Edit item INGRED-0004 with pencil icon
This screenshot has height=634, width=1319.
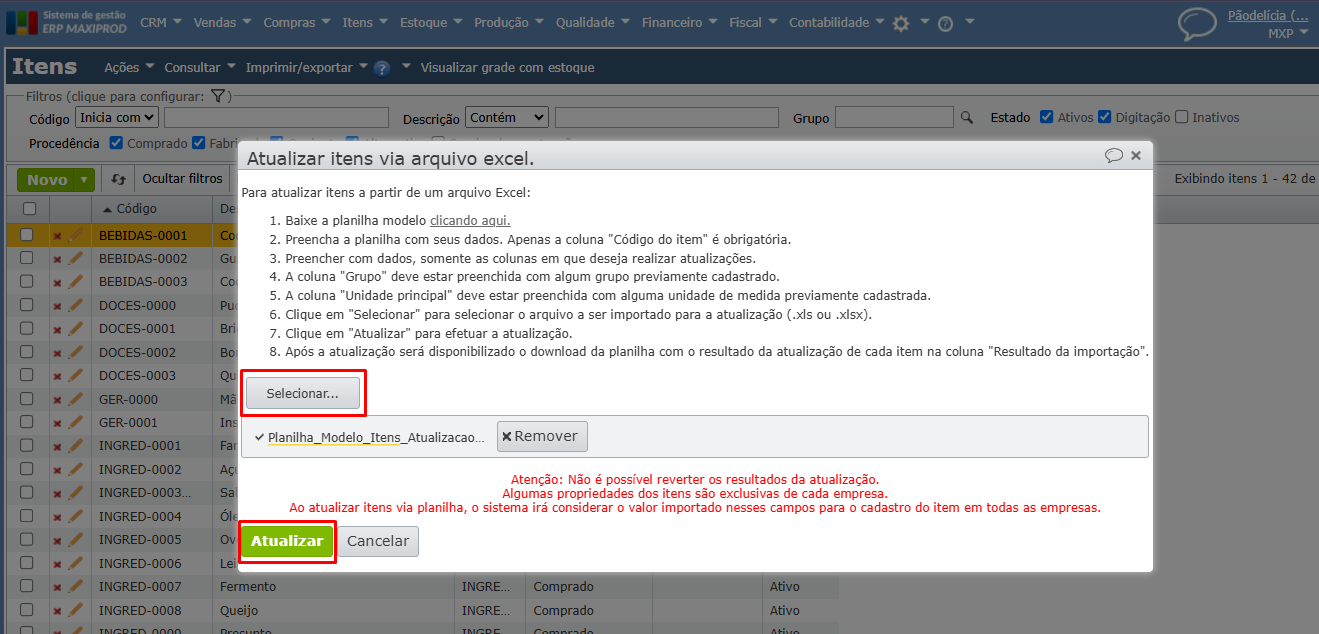[x=75, y=517]
